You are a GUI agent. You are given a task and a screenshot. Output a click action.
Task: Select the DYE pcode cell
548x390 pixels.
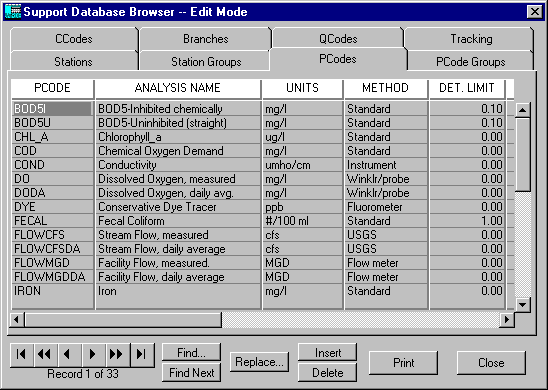pyautogui.click(x=52, y=207)
